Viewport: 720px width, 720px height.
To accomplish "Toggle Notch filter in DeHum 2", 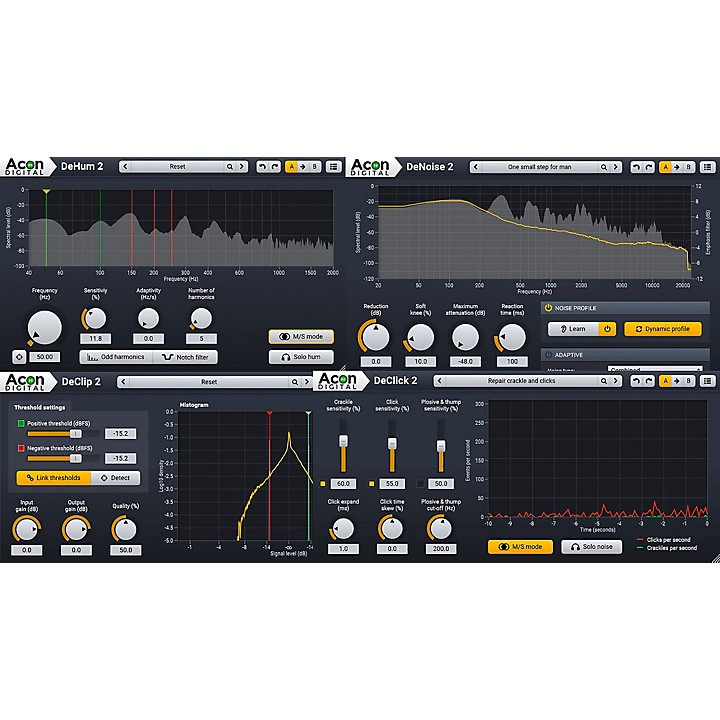I will (186, 357).
